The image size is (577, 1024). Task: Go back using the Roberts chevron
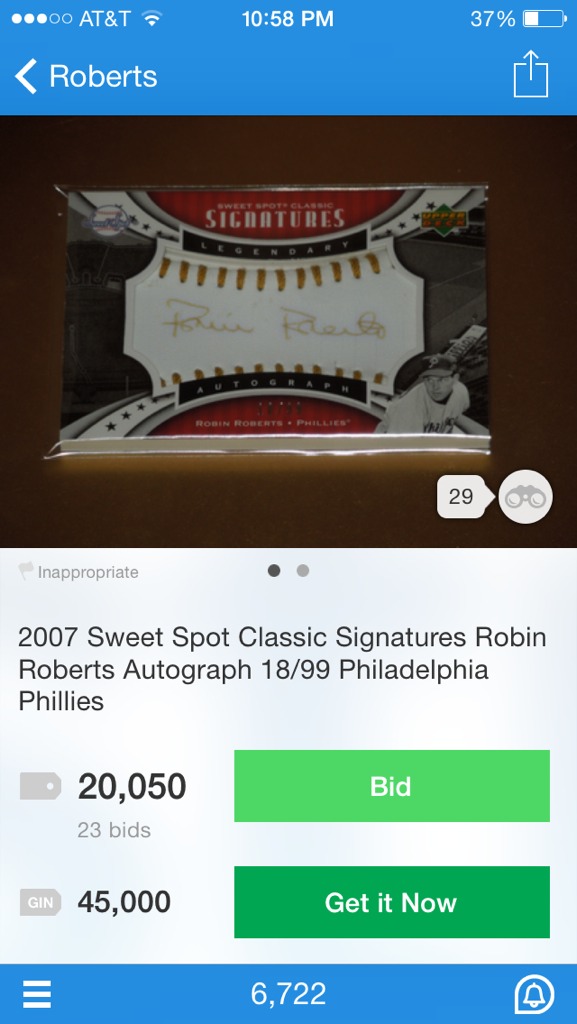click(x=25, y=76)
